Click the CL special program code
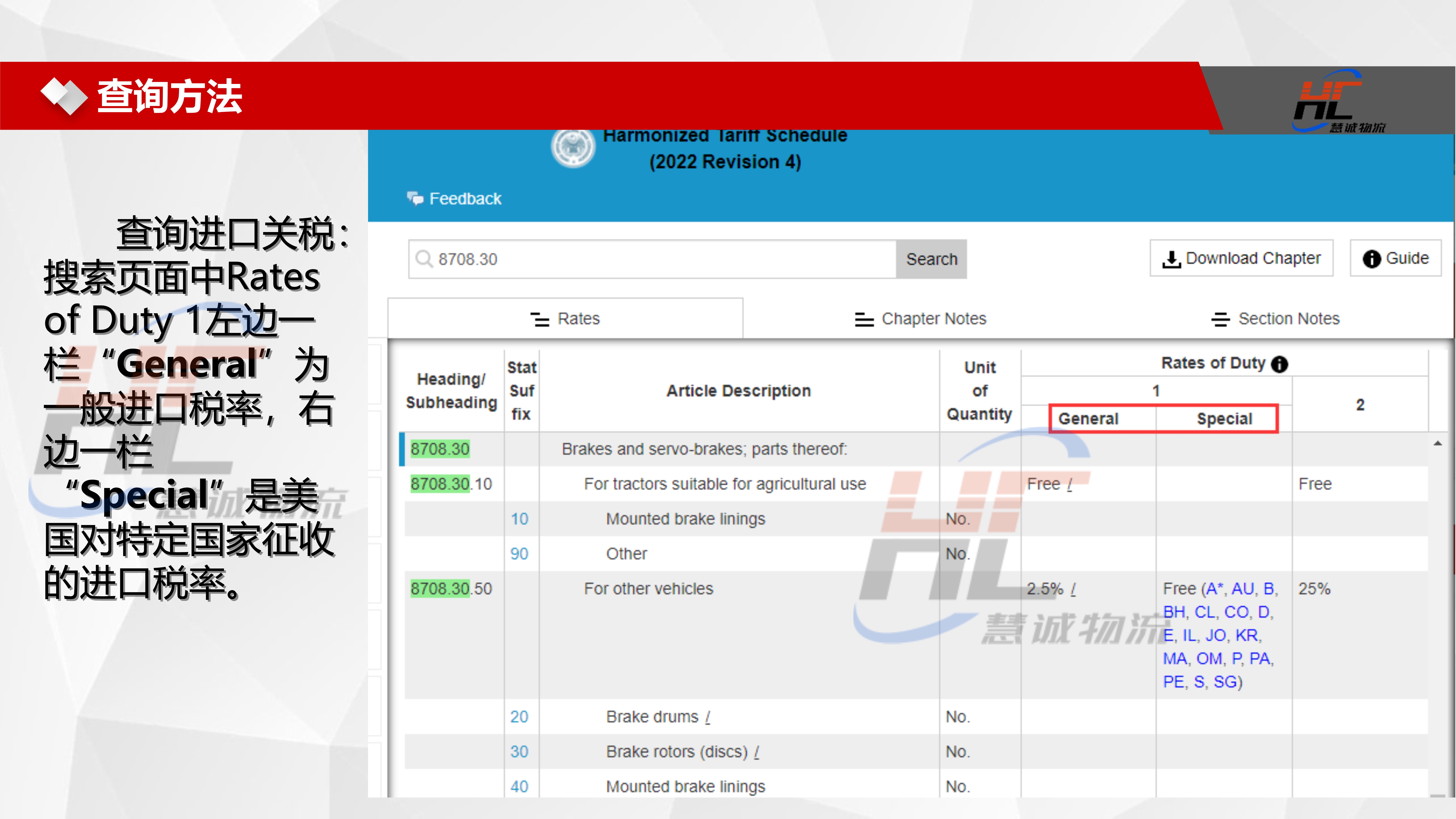The height and width of the screenshot is (819, 1456). point(1205,612)
